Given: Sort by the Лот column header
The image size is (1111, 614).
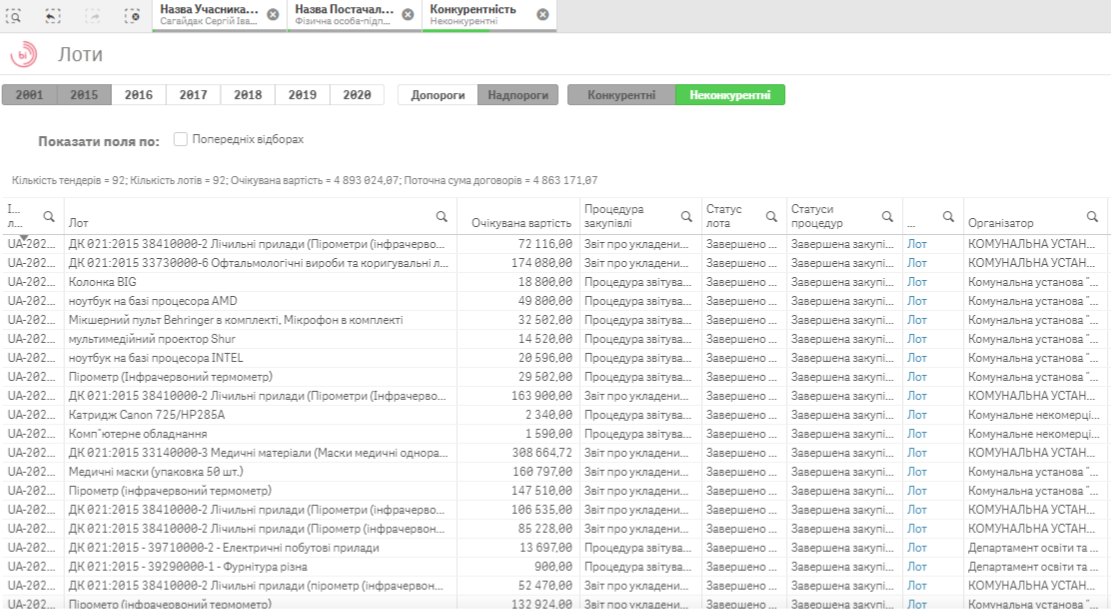Looking at the screenshot, I should (79, 223).
